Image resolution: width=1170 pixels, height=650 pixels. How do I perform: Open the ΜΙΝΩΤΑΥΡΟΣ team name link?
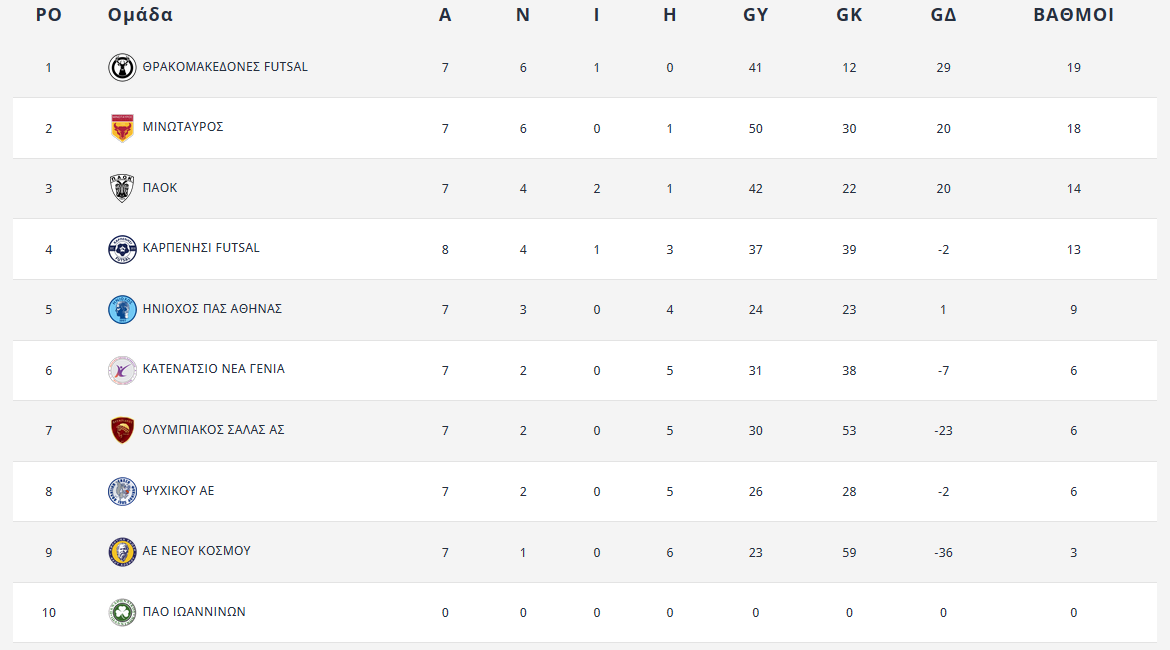[183, 127]
